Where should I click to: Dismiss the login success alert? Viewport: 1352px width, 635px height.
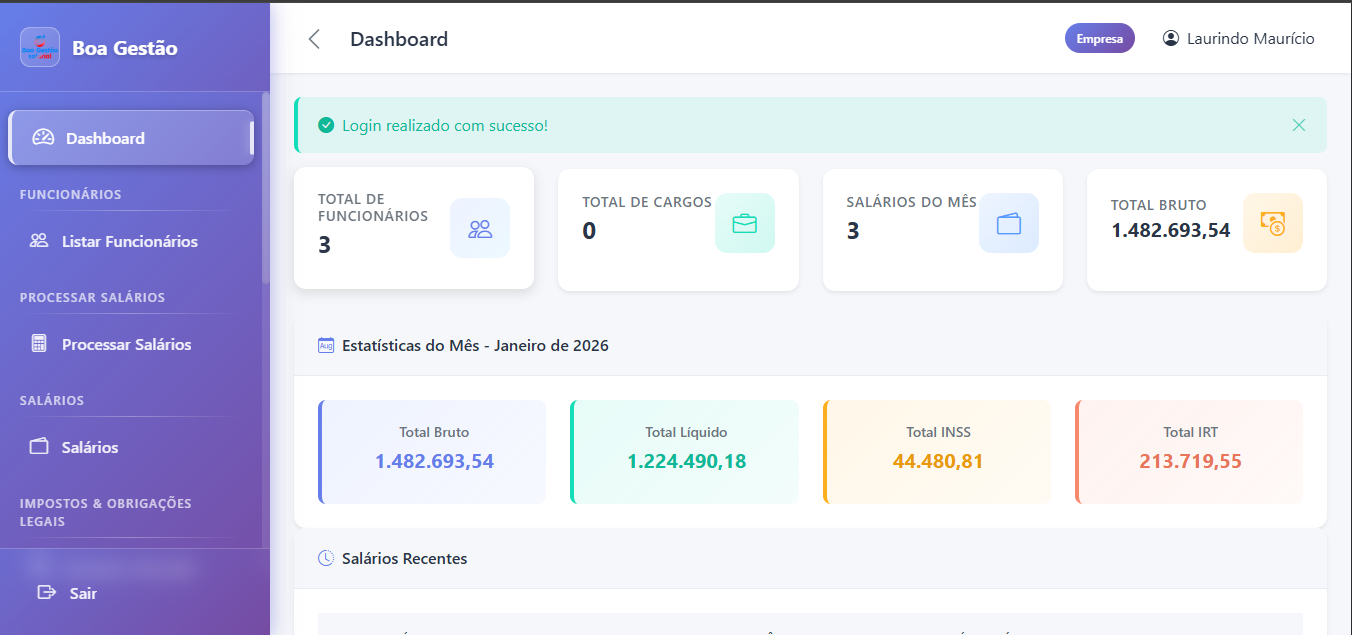(x=1299, y=125)
